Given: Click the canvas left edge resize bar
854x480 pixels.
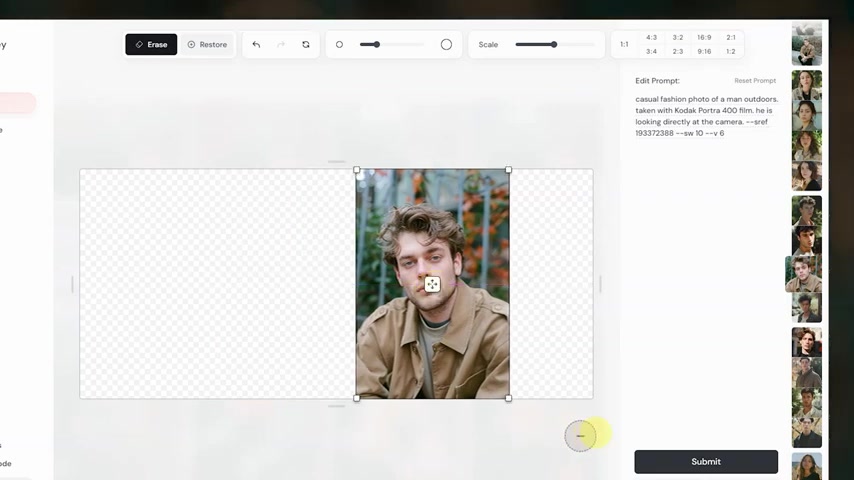Looking at the screenshot, I should pos(72,284).
